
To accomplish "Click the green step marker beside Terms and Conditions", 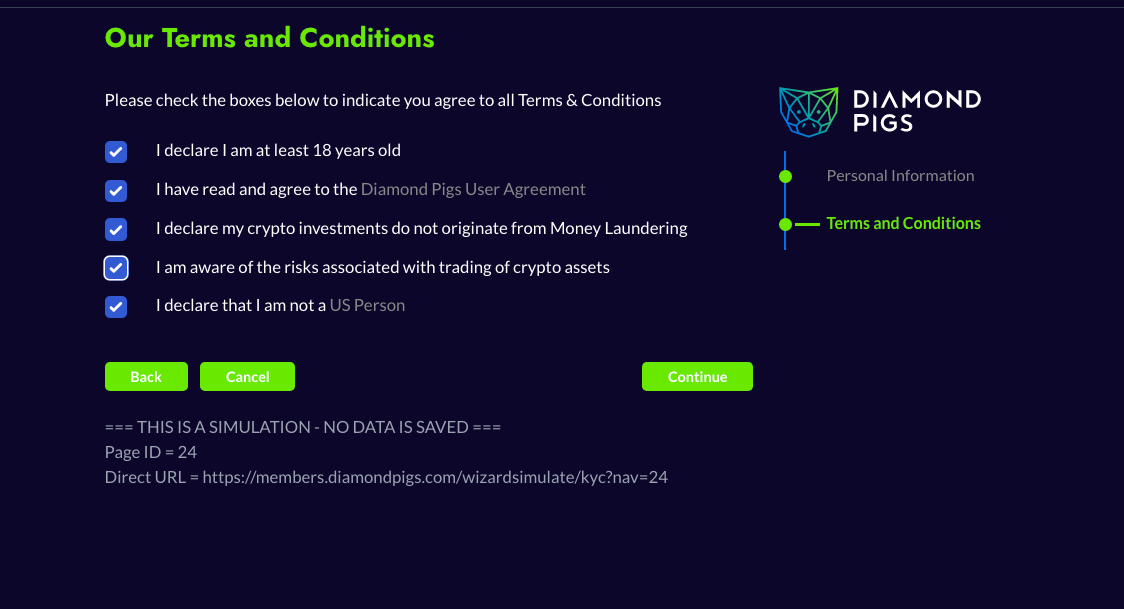I will click(x=786, y=224).
